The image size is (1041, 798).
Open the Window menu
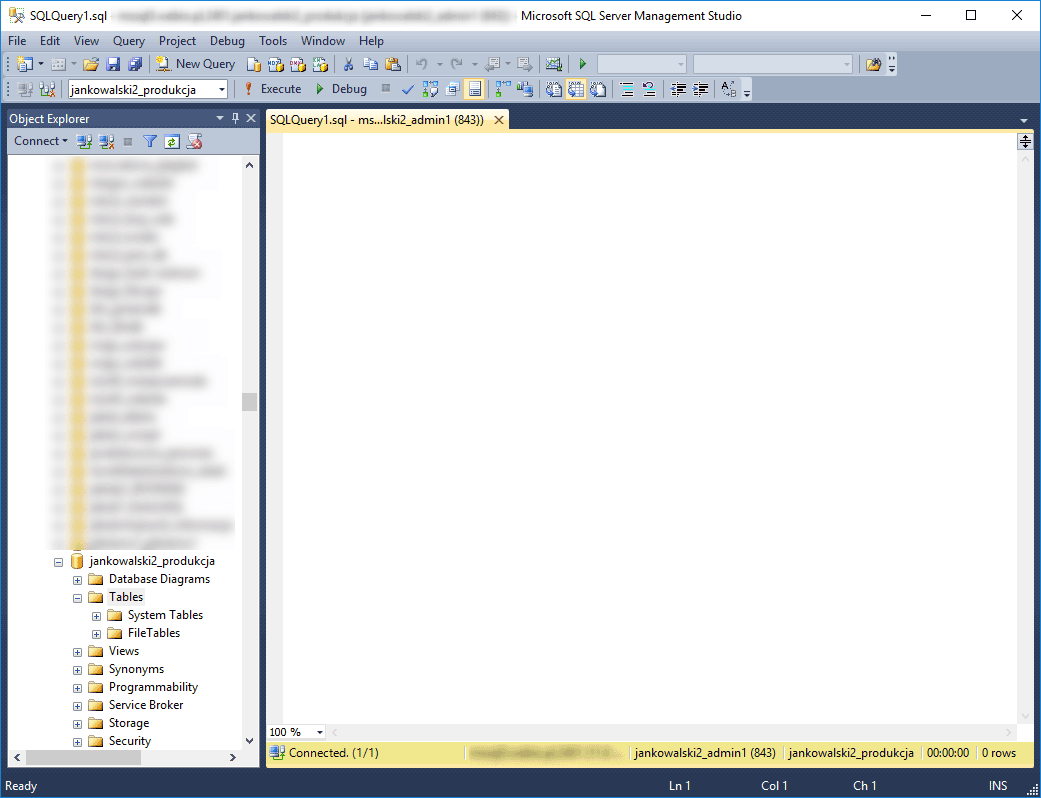click(323, 40)
